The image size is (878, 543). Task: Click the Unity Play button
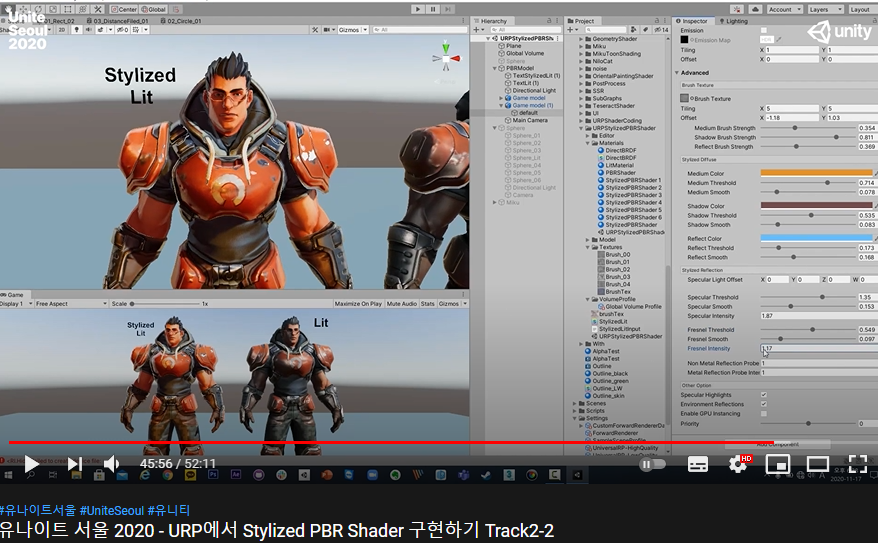[418, 9]
